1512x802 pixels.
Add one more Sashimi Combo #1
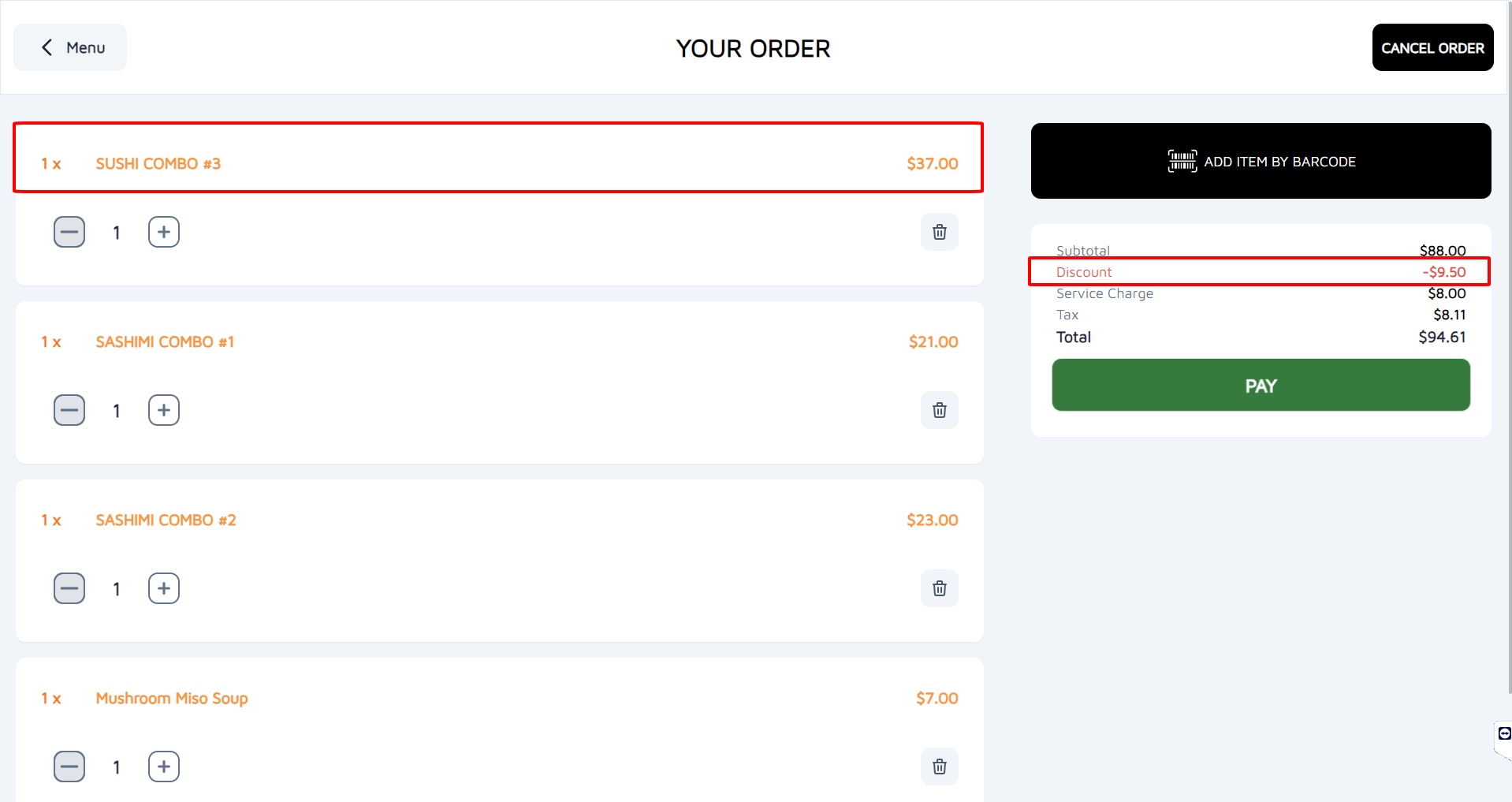(164, 410)
